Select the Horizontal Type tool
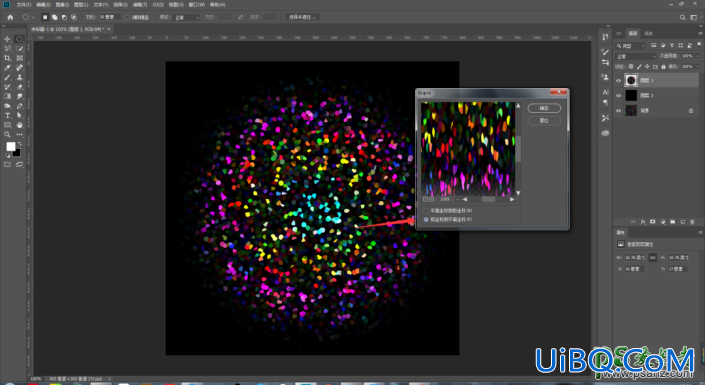The image size is (705, 385). point(7,116)
